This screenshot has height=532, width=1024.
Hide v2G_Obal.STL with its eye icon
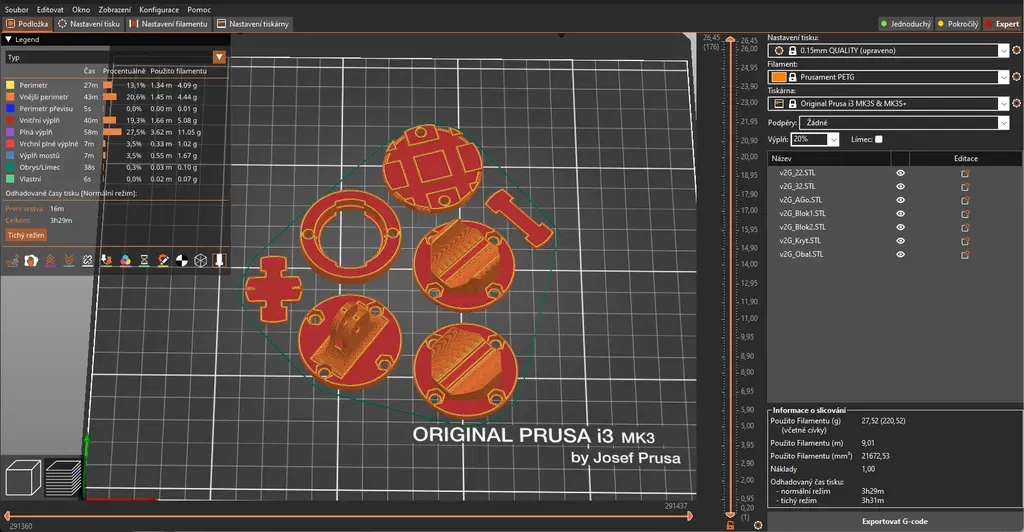[900, 255]
